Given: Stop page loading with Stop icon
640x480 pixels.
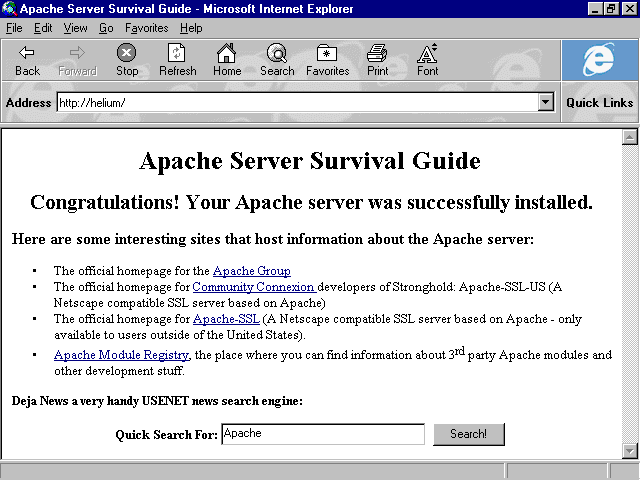Looking at the screenshot, I should (127, 53).
